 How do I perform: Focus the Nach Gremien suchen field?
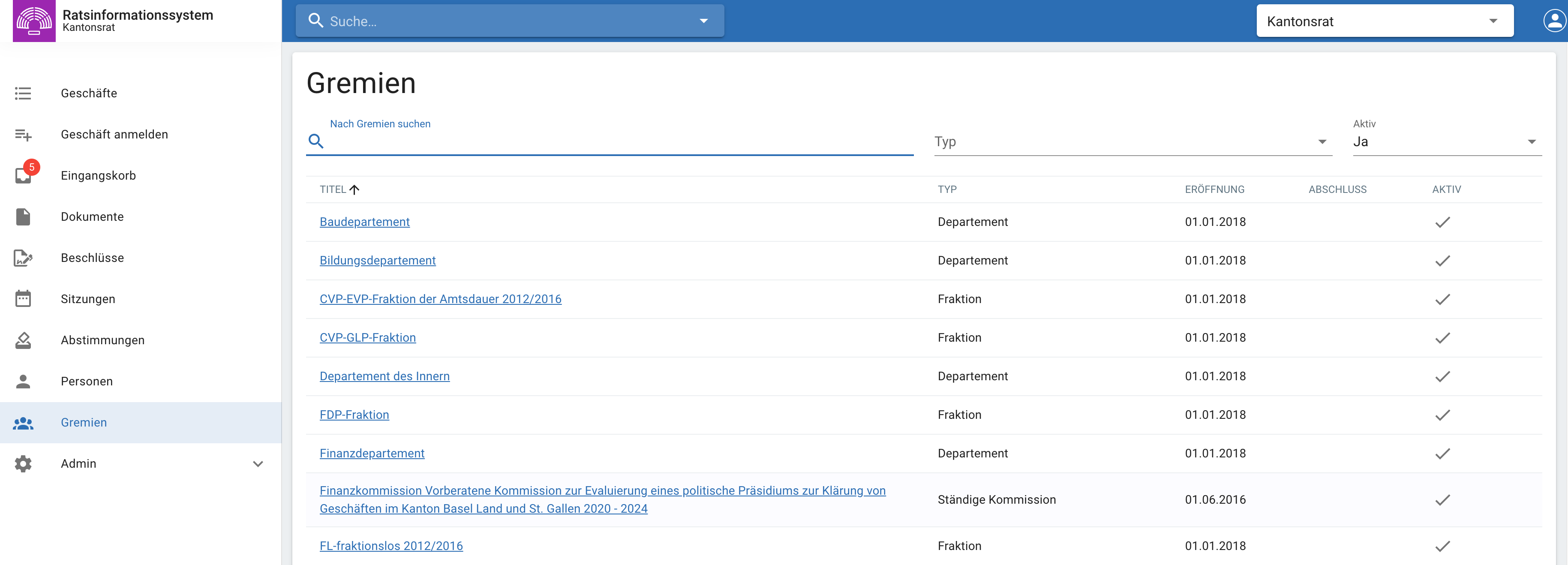pyautogui.click(x=618, y=142)
